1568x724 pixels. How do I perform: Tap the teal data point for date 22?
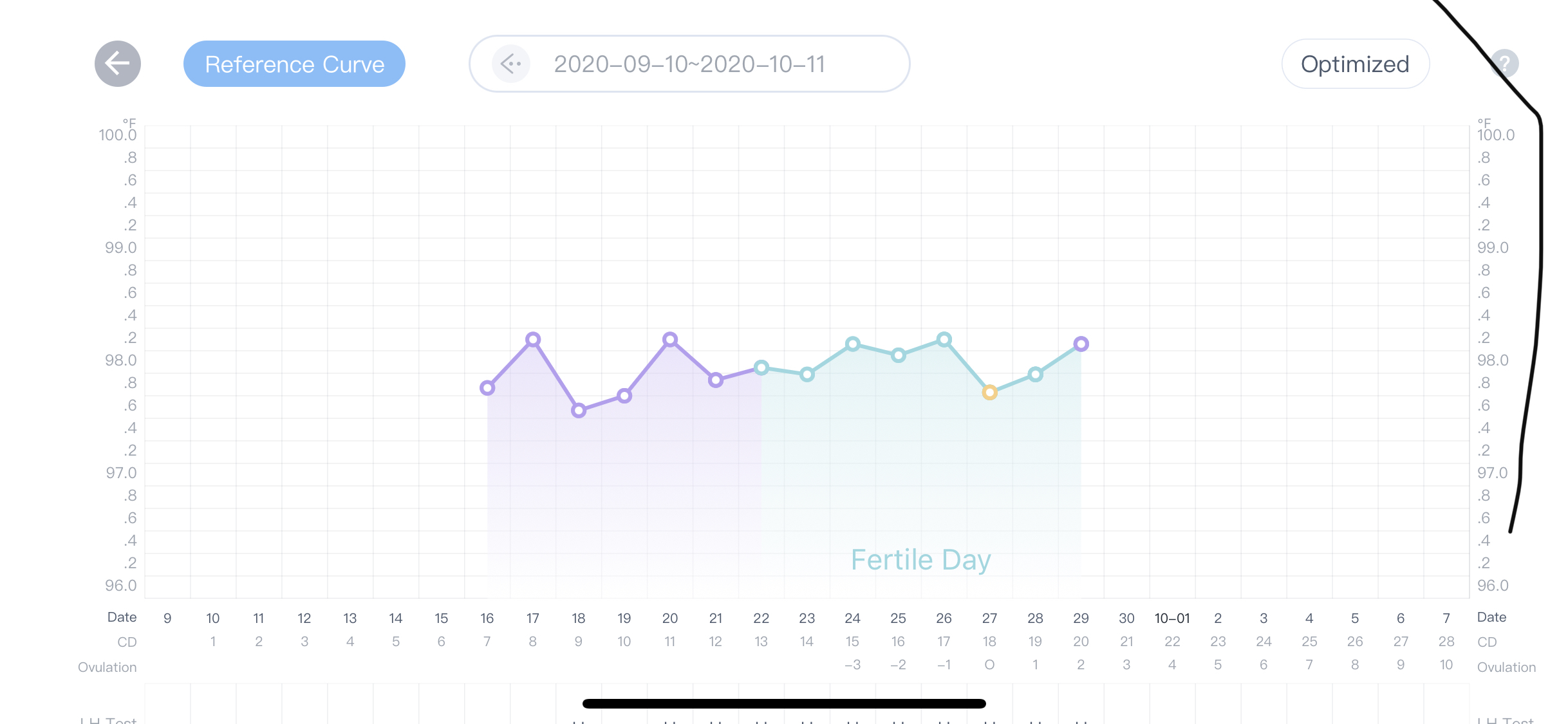coord(761,367)
